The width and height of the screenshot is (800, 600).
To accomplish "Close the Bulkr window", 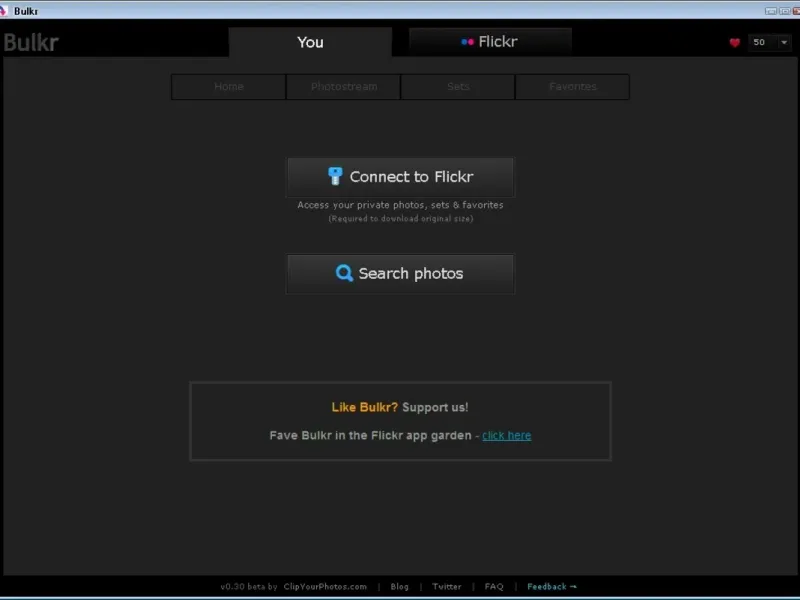I will (796, 11).
